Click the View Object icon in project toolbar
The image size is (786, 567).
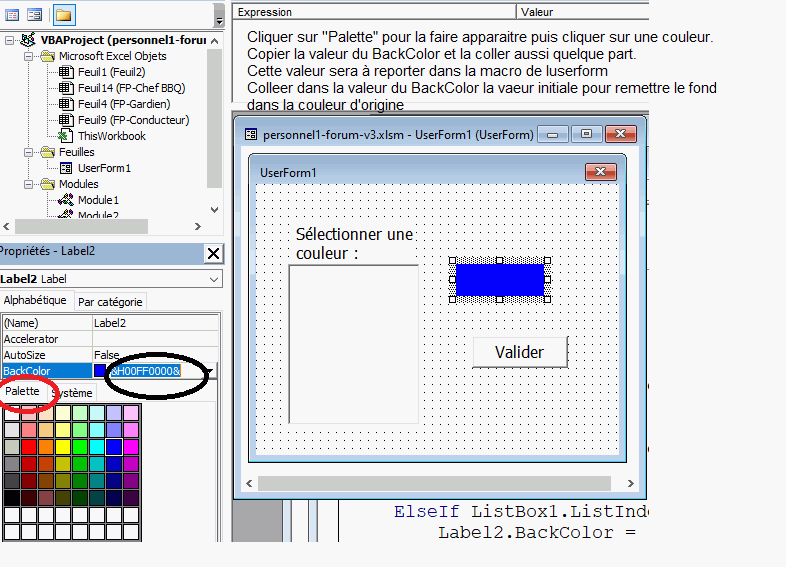[35, 15]
